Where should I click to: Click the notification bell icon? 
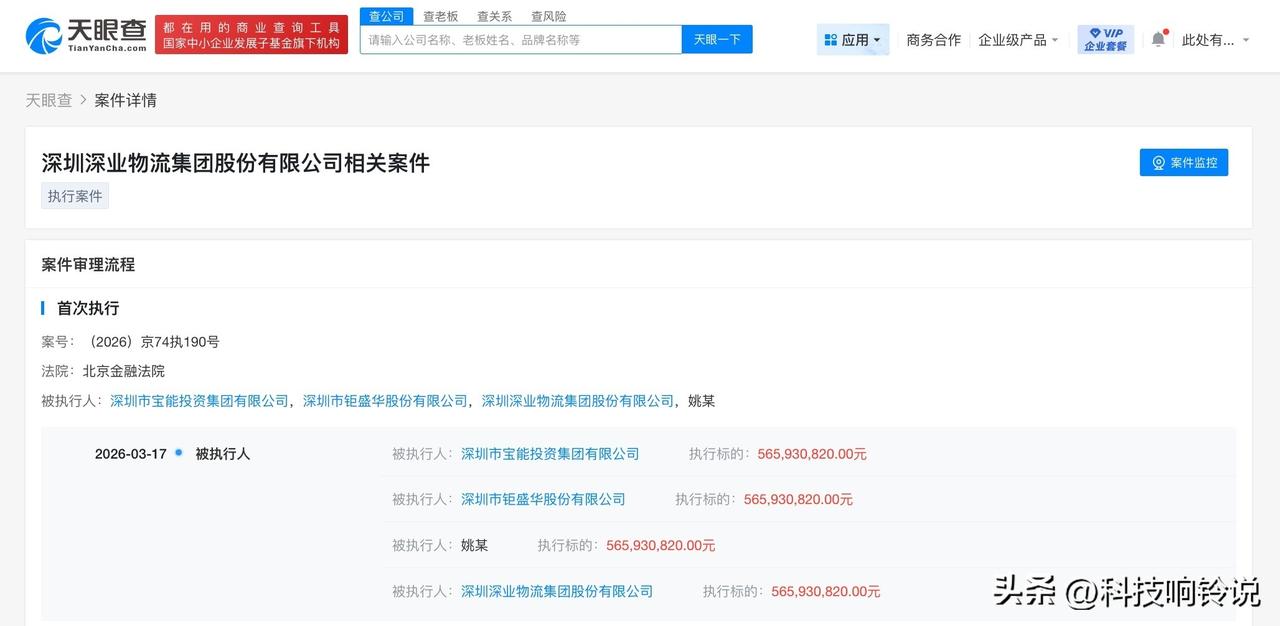[1157, 39]
